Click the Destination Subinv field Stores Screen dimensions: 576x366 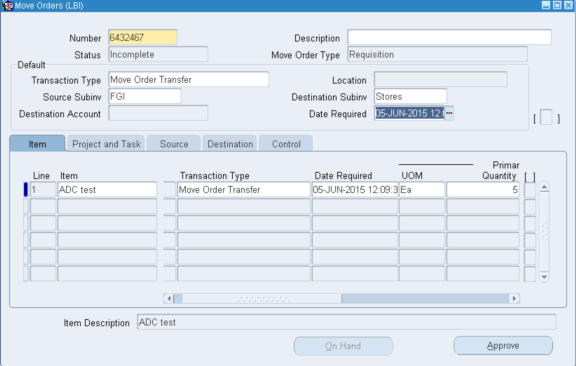[410, 97]
